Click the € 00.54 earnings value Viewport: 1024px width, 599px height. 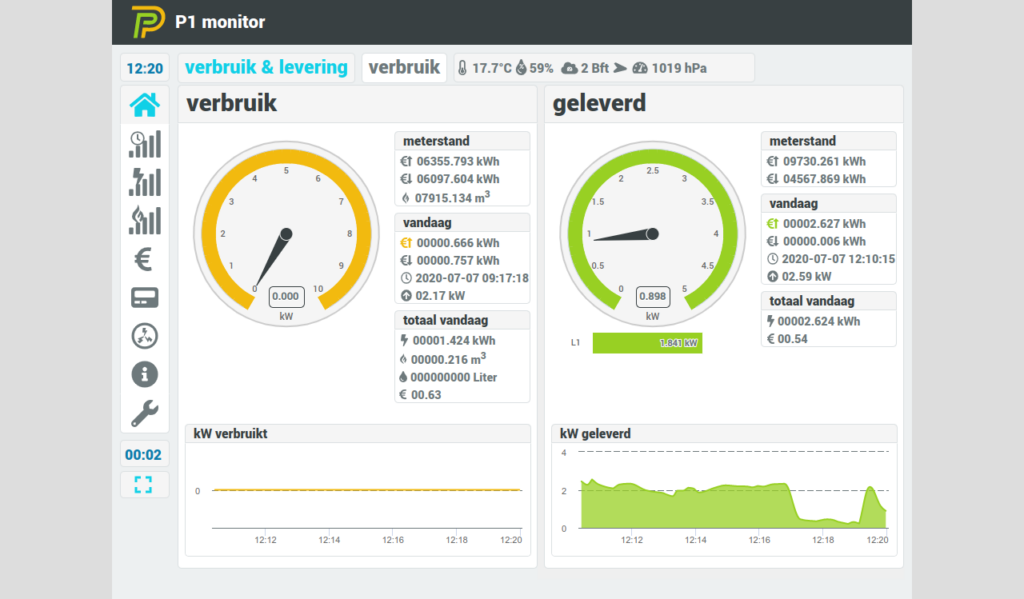tap(787, 339)
